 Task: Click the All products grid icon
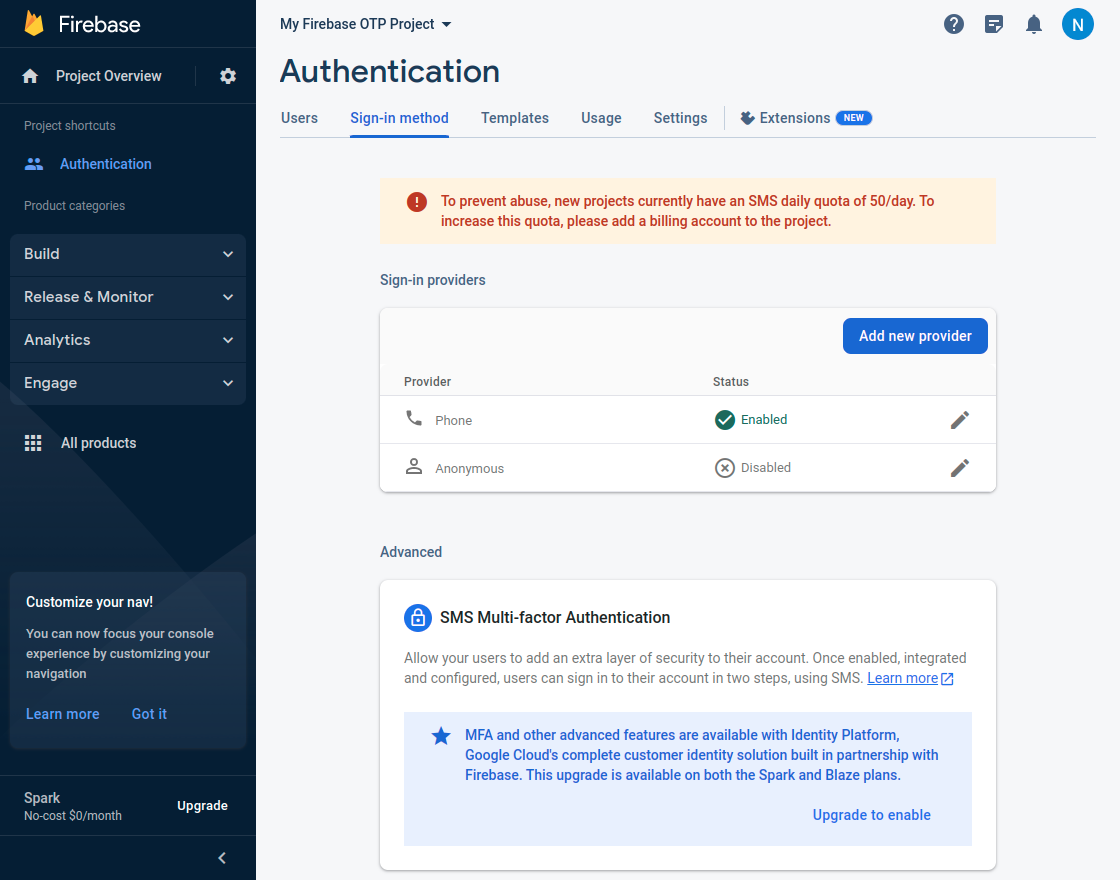[x=33, y=442]
